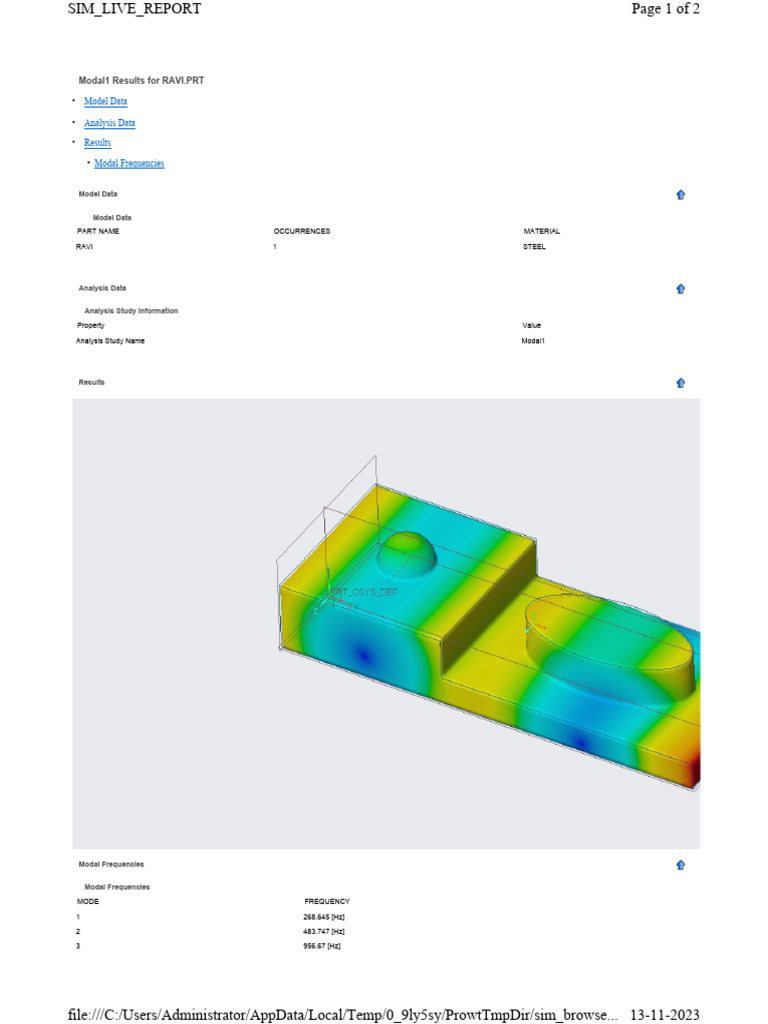
Task: Follow the Results link in contents
Action: (x=97, y=143)
